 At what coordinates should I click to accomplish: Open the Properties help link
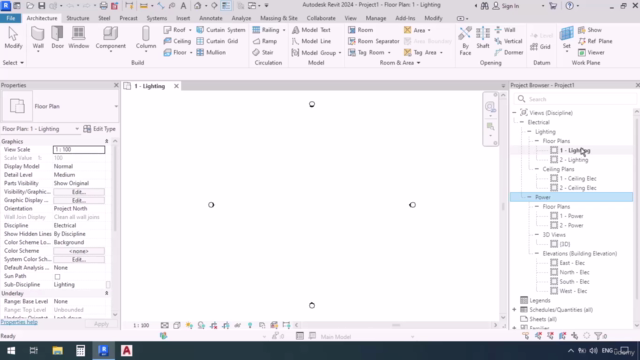click(19, 322)
